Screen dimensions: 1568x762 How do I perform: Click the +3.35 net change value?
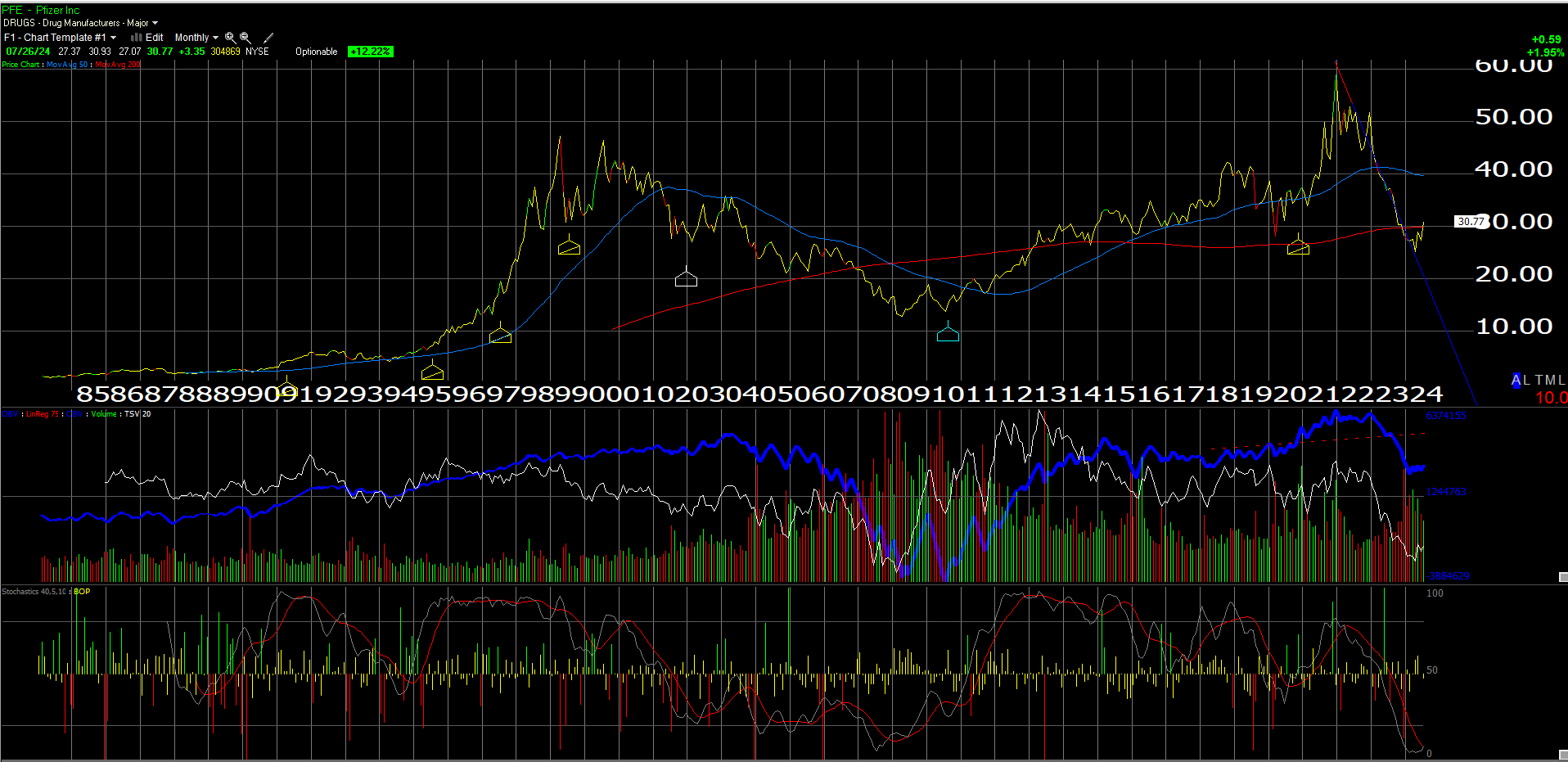coord(191,52)
